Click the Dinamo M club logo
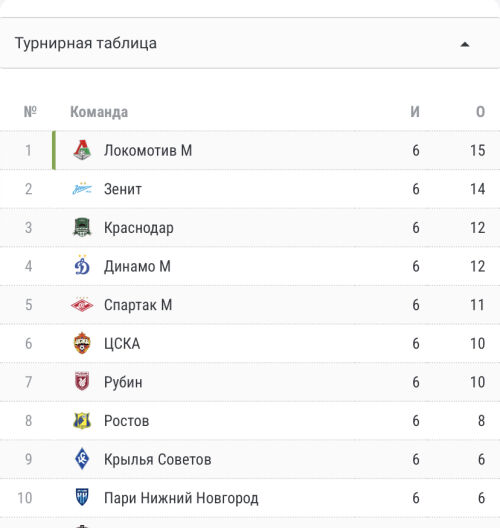Viewport: 500px width, 528px height. (x=82, y=265)
